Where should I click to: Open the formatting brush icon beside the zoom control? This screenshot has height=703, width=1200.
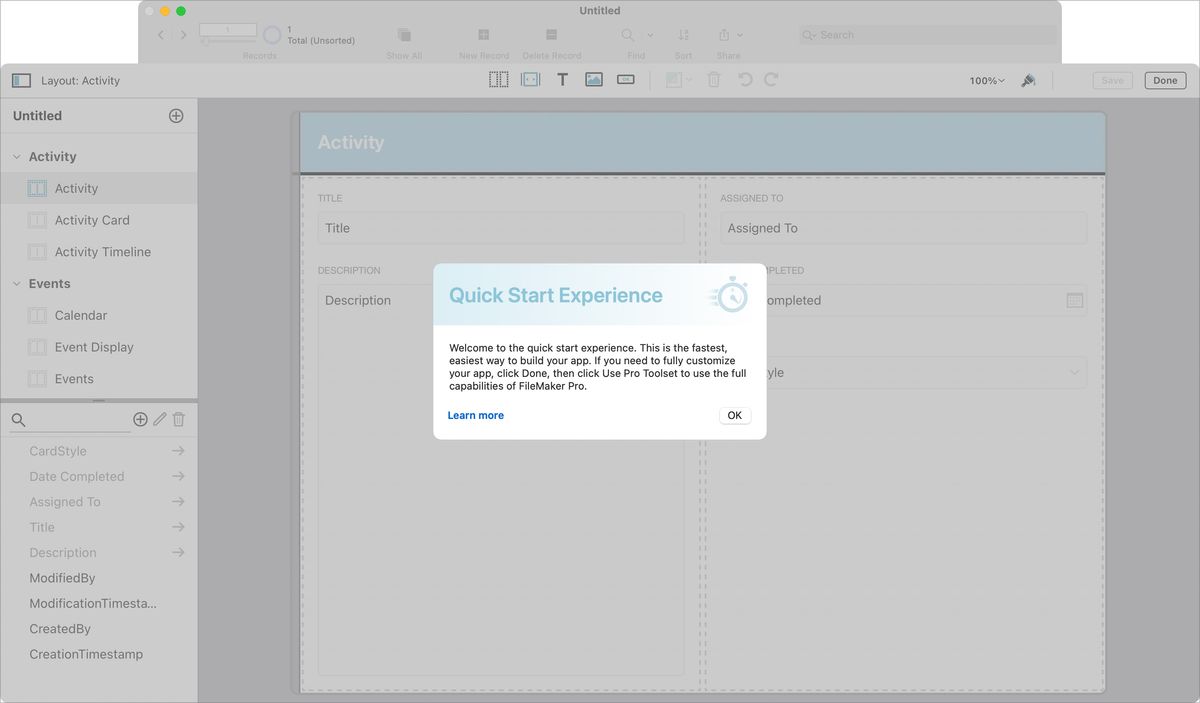pyautogui.click(x=1028, y=79)
